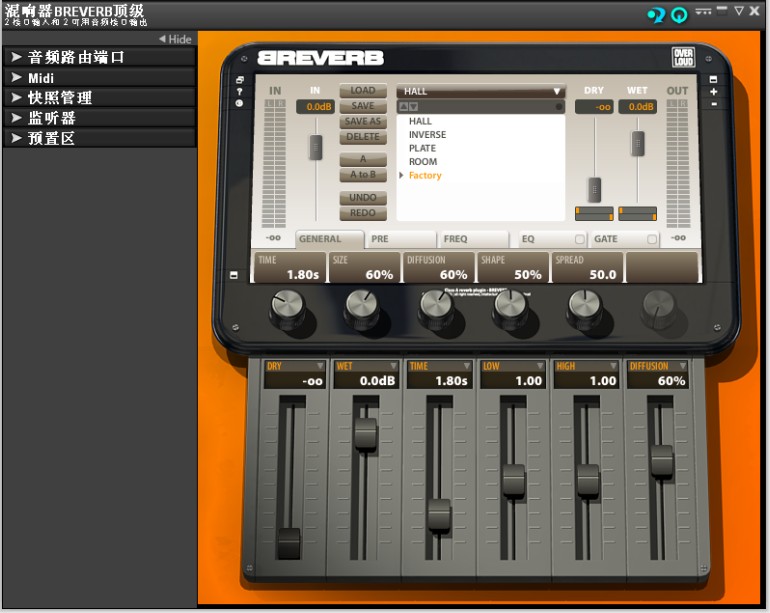The image size is (770, 613).
Task: Click the A compare button
Action: tap(363, 159)
